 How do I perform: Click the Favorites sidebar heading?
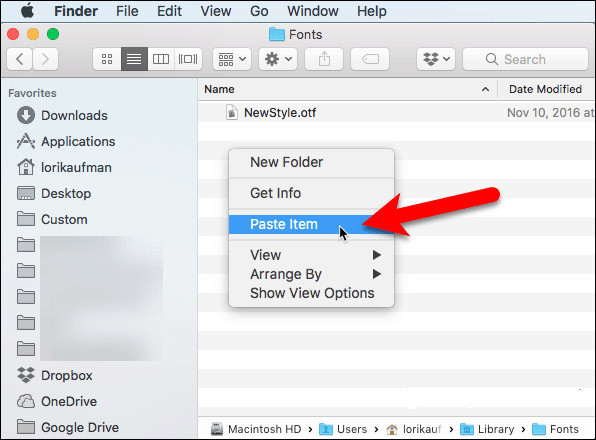[32, 93]
